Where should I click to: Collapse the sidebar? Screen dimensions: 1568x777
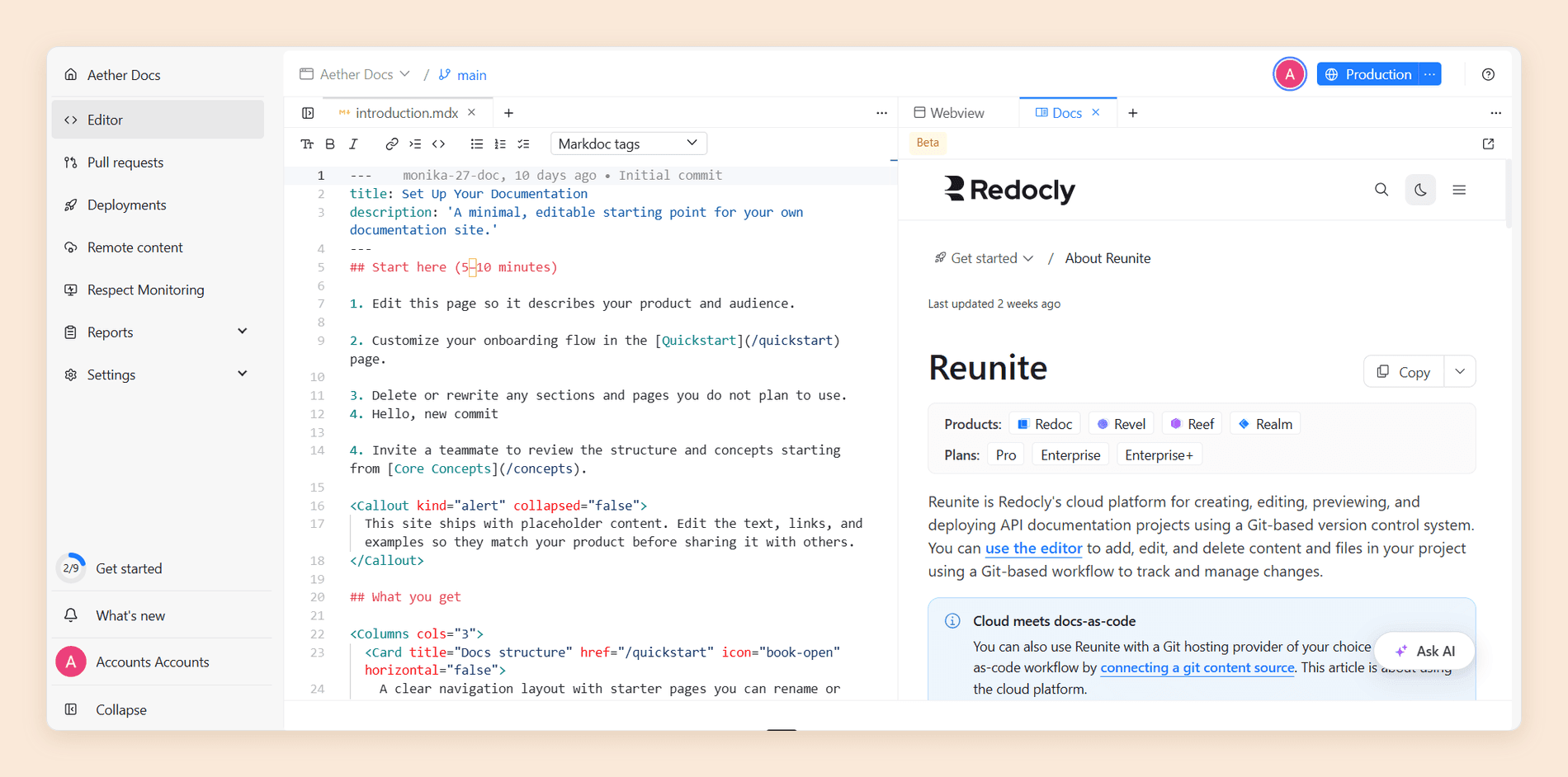tap(158, 709)
